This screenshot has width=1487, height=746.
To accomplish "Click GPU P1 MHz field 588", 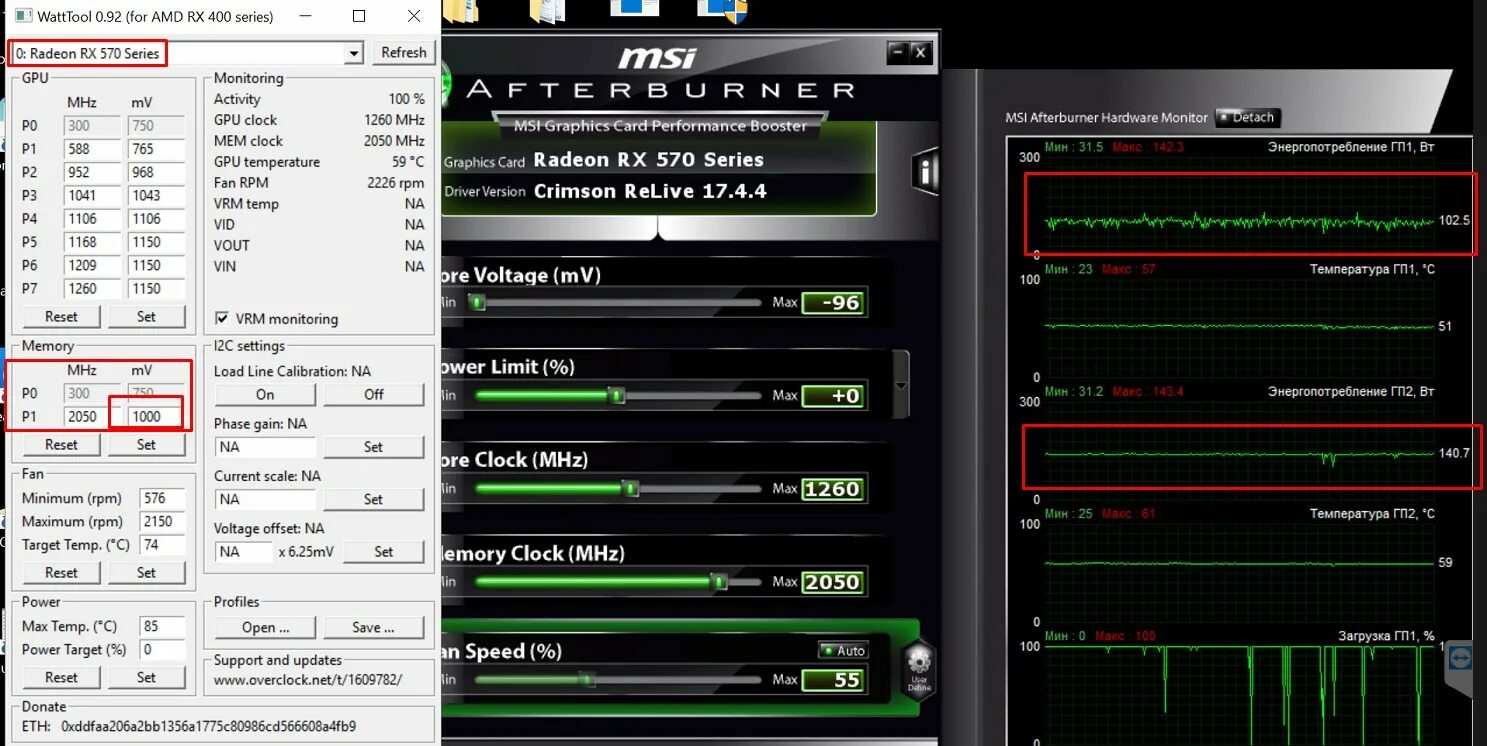I will pos(92,149).
